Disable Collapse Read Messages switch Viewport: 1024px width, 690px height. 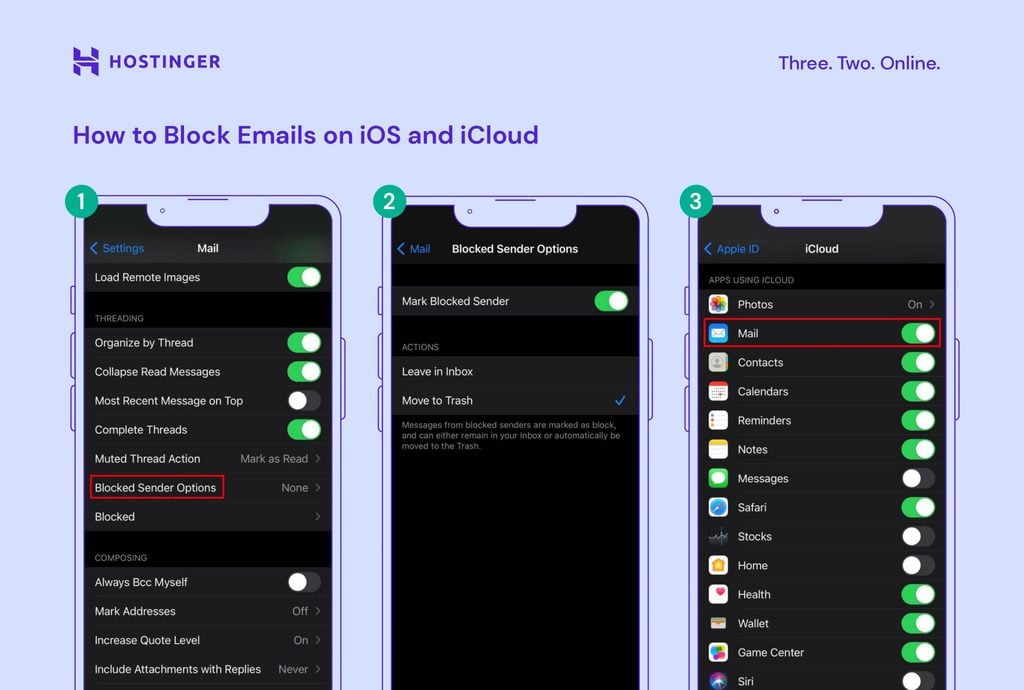304,371
